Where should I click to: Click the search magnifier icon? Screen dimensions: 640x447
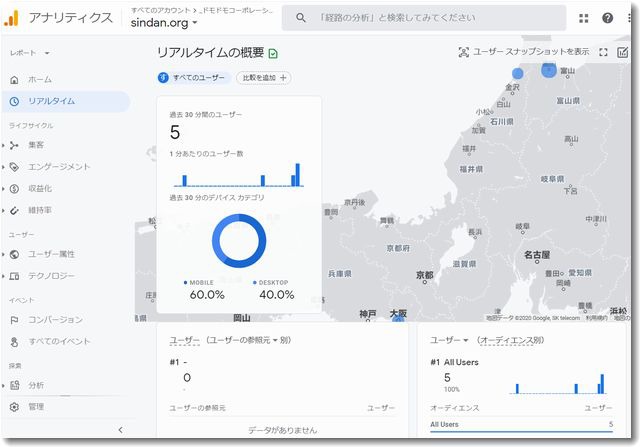click(301, 18)
